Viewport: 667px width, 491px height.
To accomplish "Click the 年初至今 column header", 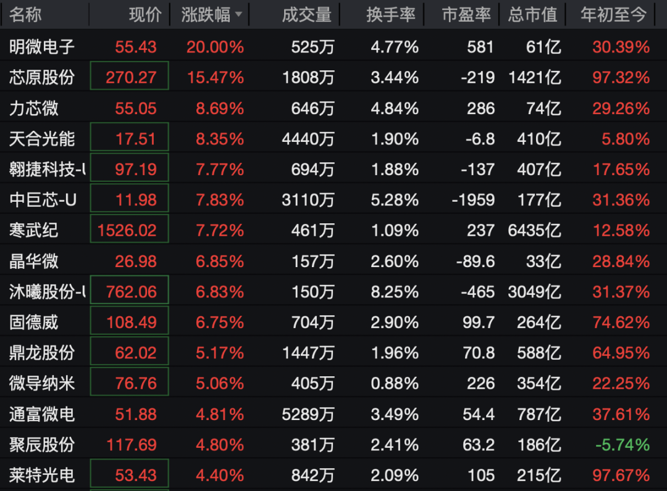I will point(619,15).
